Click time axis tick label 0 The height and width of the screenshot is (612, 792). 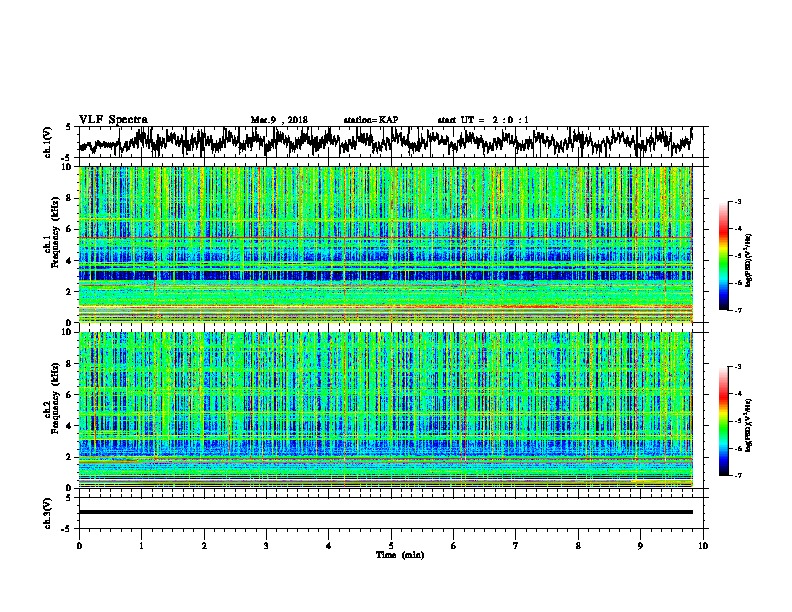tap(79, 546)
